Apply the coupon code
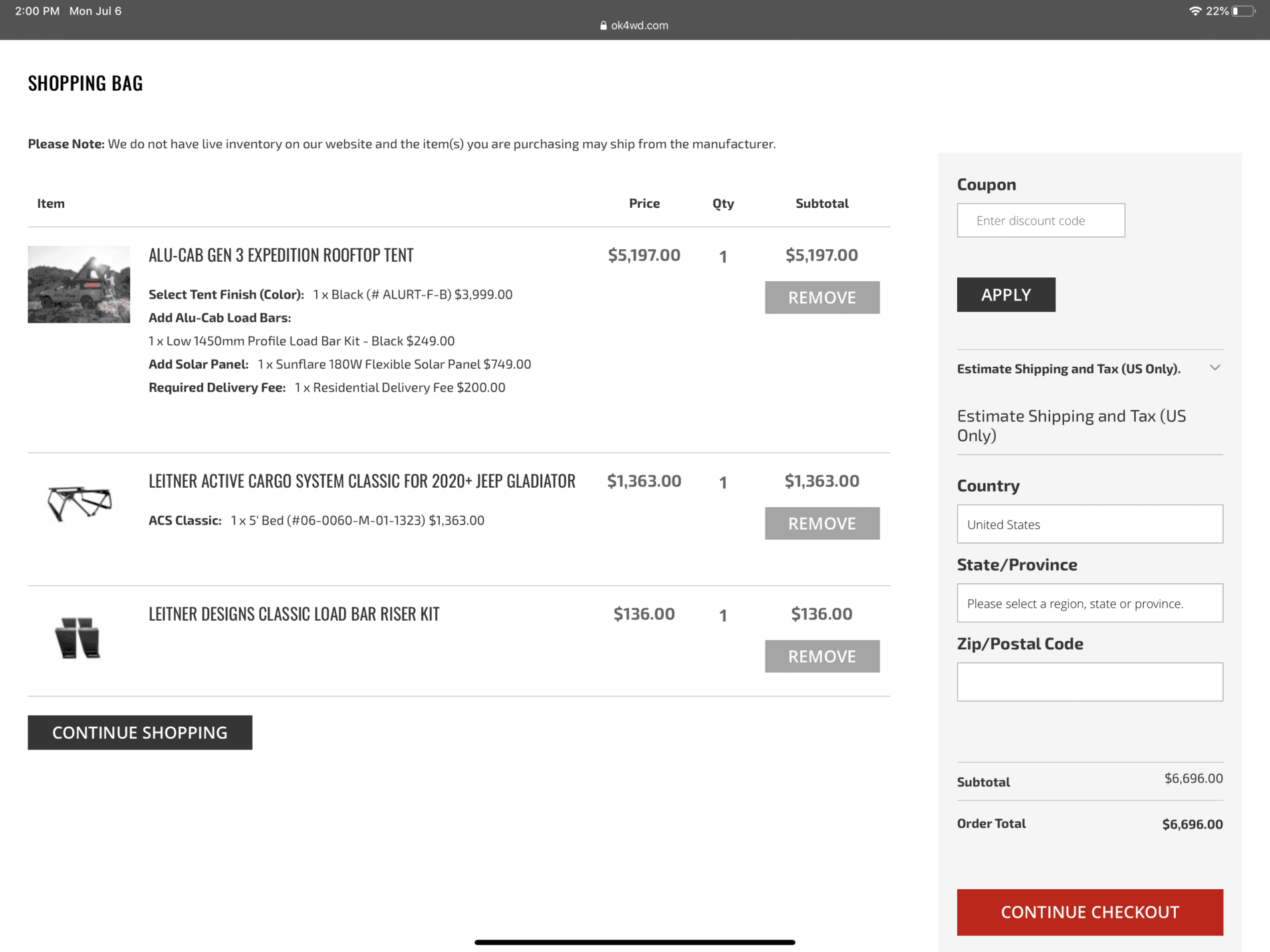This screenshot has width=1270, height=952. pos(1006,295)
